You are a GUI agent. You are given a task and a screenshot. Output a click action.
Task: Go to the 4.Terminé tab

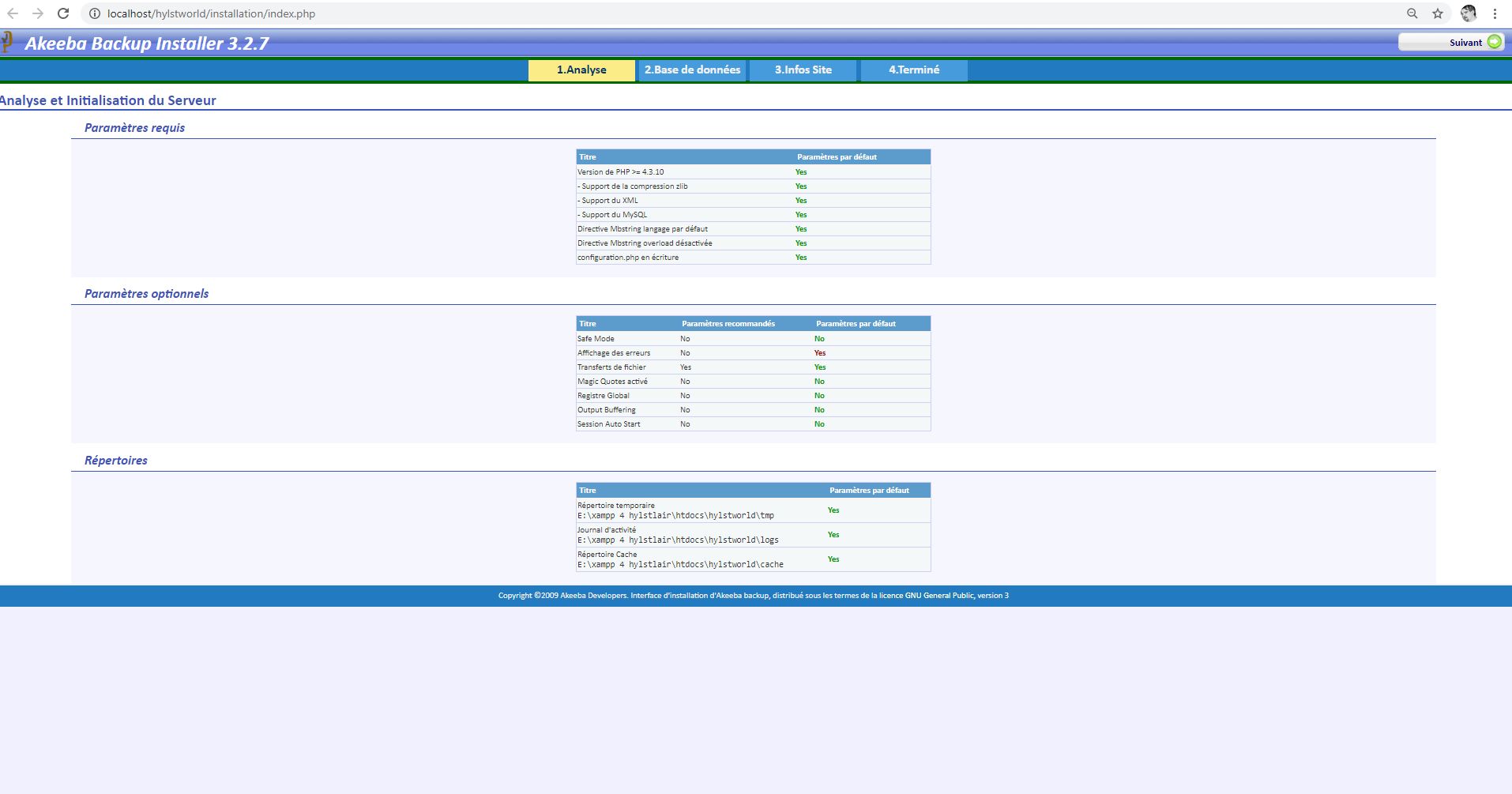914,70
